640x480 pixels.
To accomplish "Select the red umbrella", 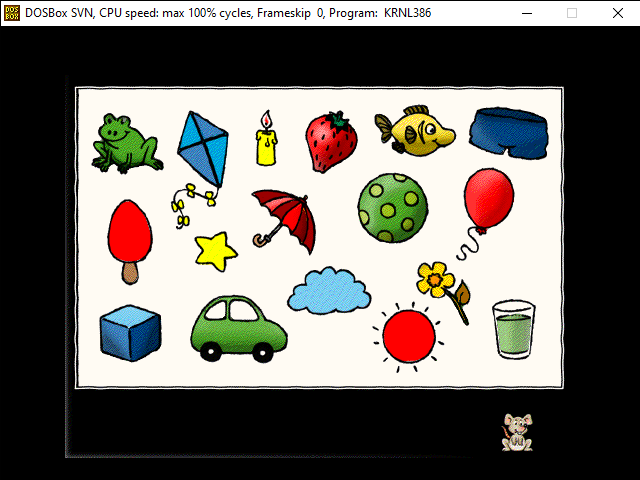I will pyautogui.click(x=284, y=220).
